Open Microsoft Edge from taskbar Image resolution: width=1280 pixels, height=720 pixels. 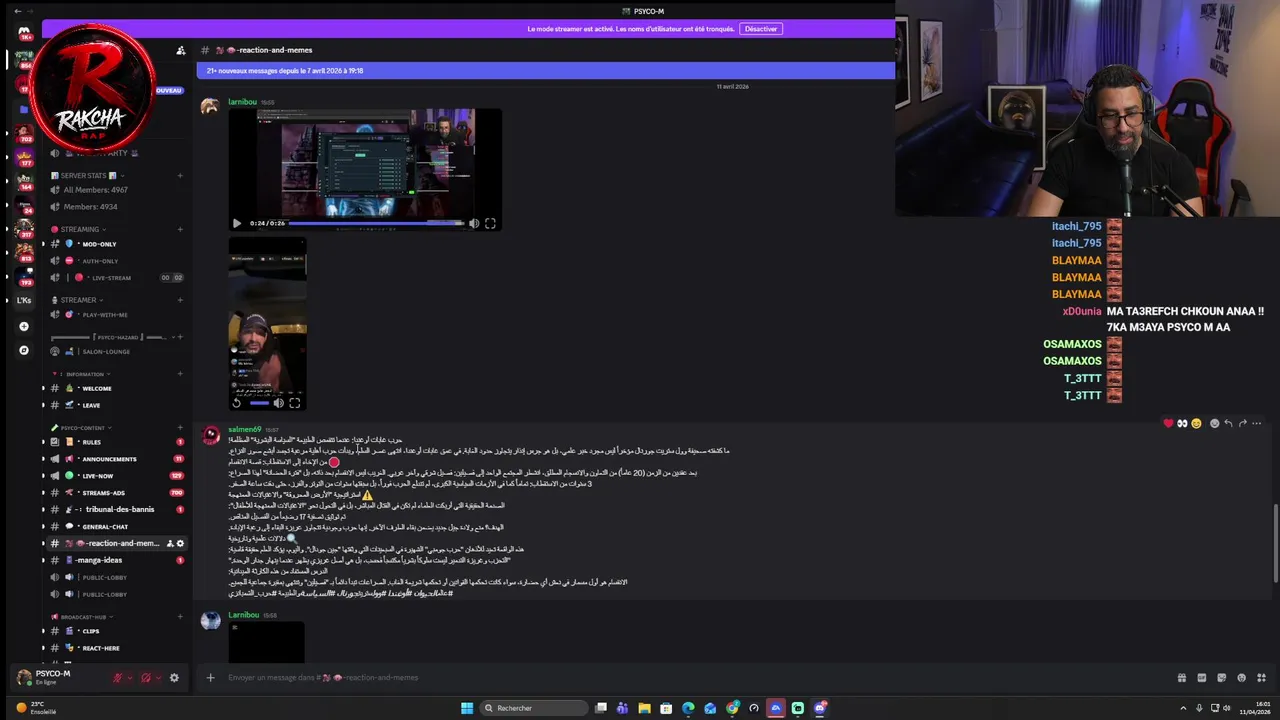click(688, 708)
